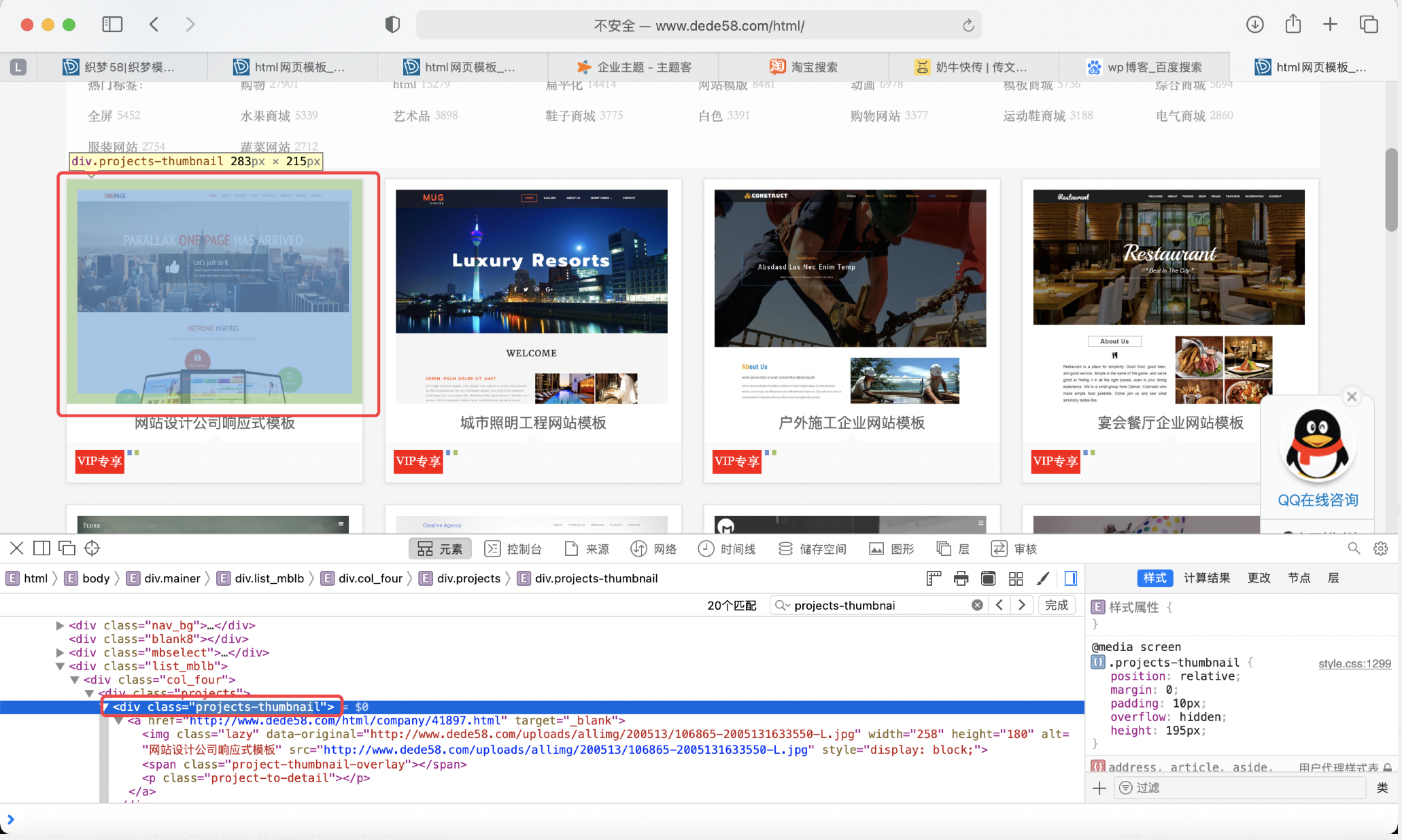Collapse the anchor href node

pyautogui.click(x=119, y=720)
